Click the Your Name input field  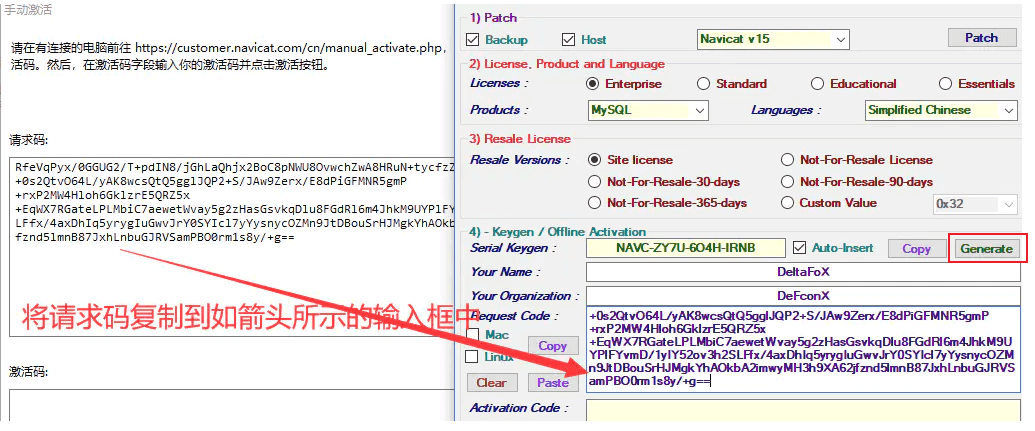802,272
